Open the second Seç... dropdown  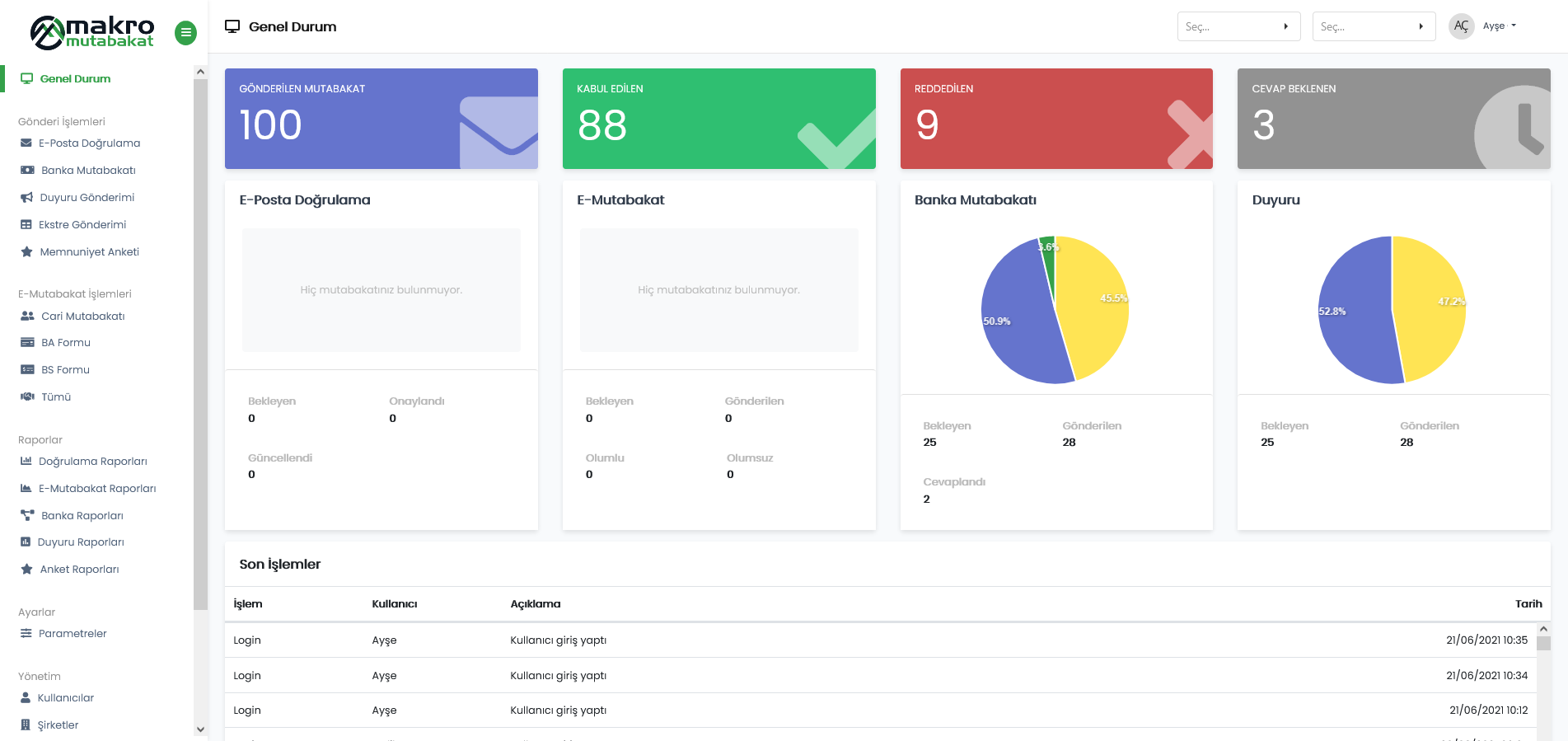pyautogui.click(x=1373, y=26)
